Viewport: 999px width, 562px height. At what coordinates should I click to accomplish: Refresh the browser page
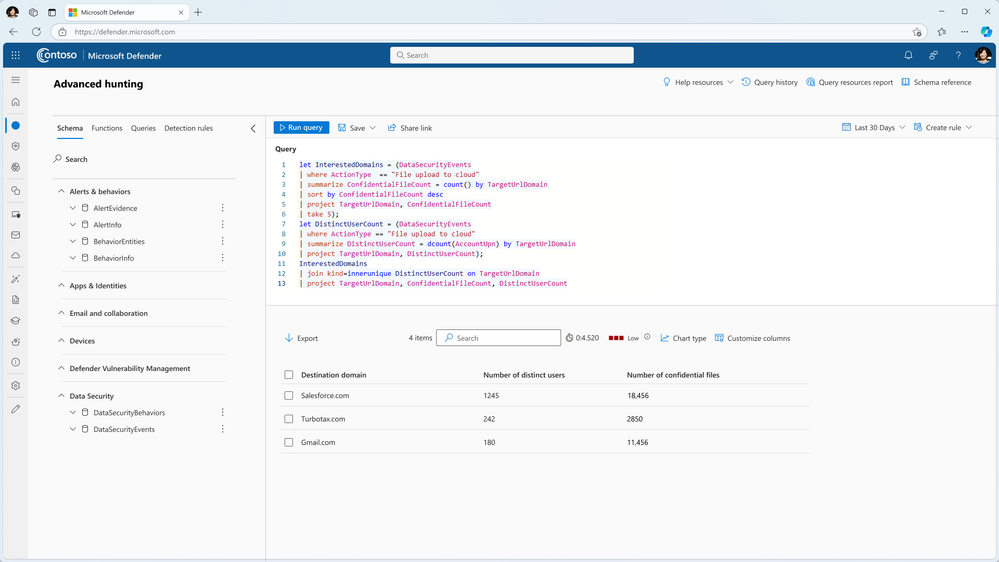36,31
